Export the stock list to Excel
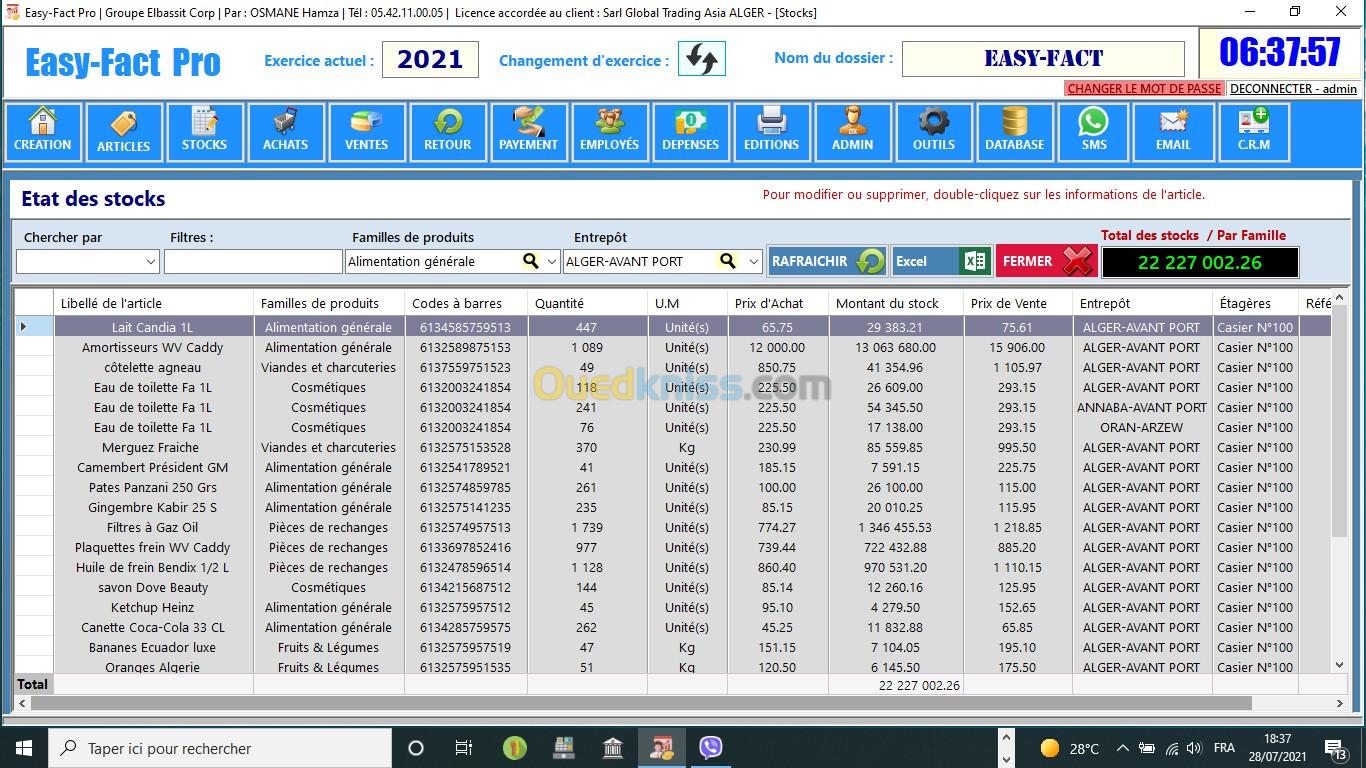The image size is (1366, 768). pos(941,261)
